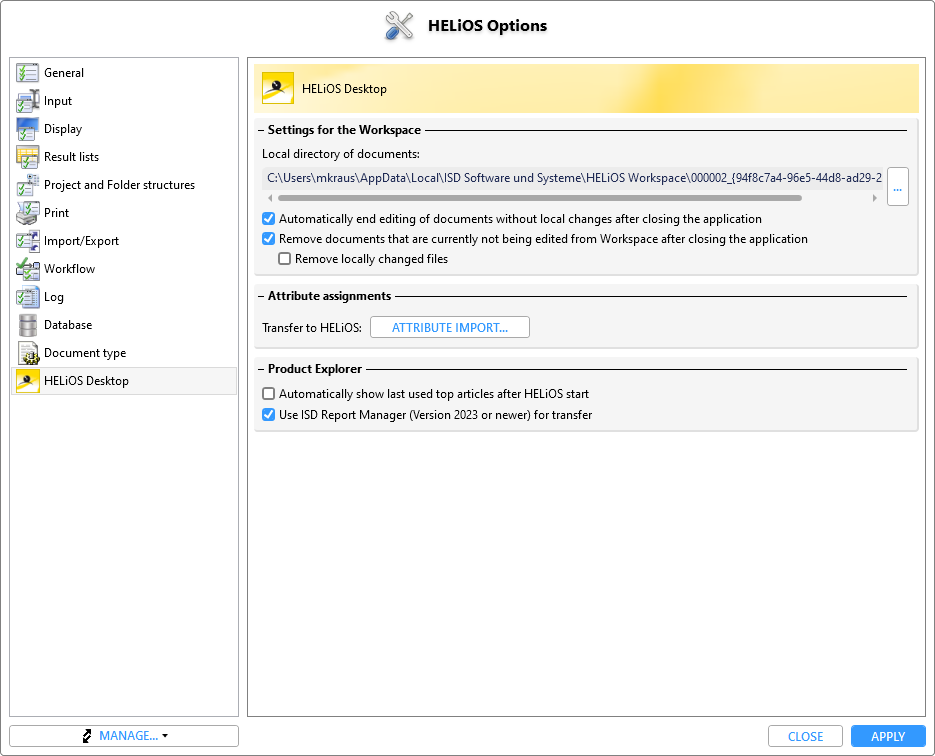The image size is (935, 756).
Task: Select Project and Folder structures
Action: pyautogui.click(x=124, y=185)
